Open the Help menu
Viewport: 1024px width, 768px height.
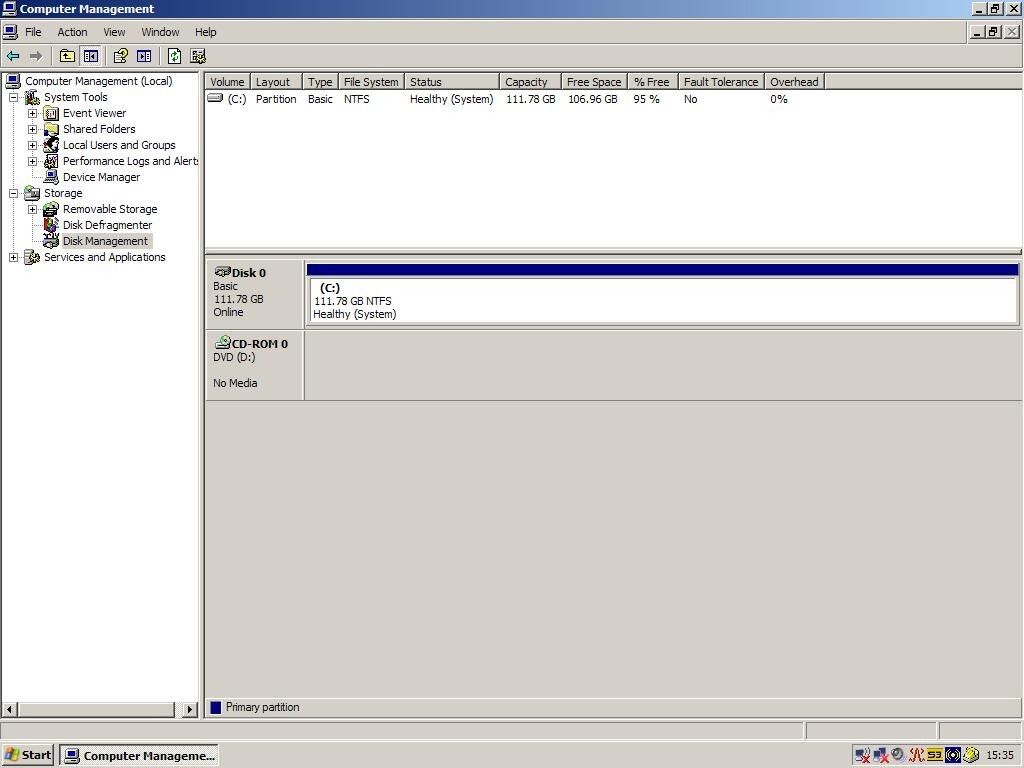point(205,32)
